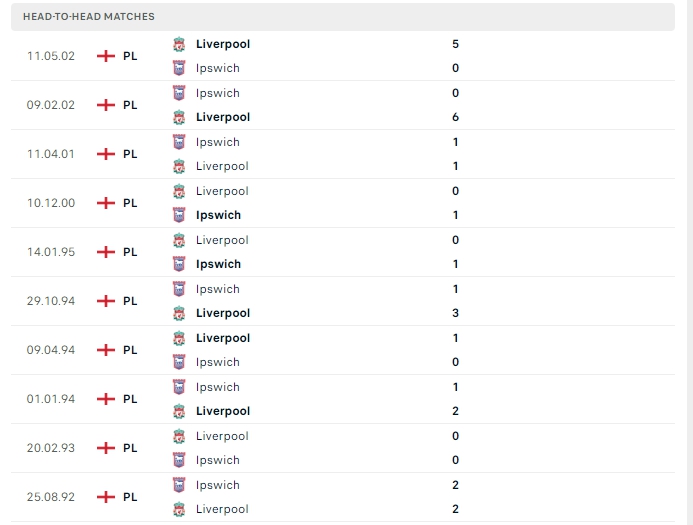The width and height of the screenshot is (693, 525).
Task: Open PL league link for 11.04.01
Action: [x=130, y=154]
